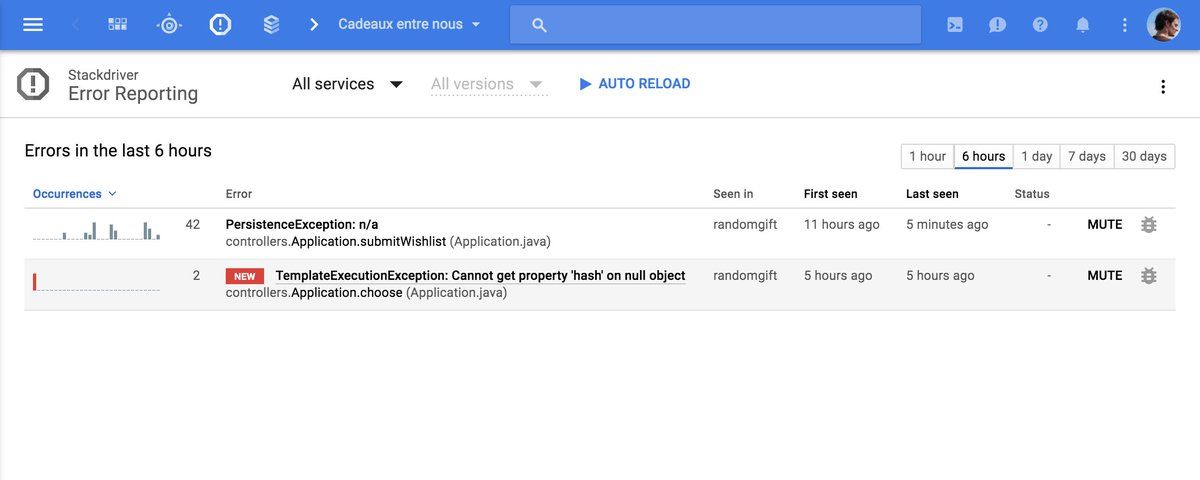The height and width of the screenshot is (480, 1200).
Task: Switch to the 30 days time range
Action: click(x=1144, y=157)
